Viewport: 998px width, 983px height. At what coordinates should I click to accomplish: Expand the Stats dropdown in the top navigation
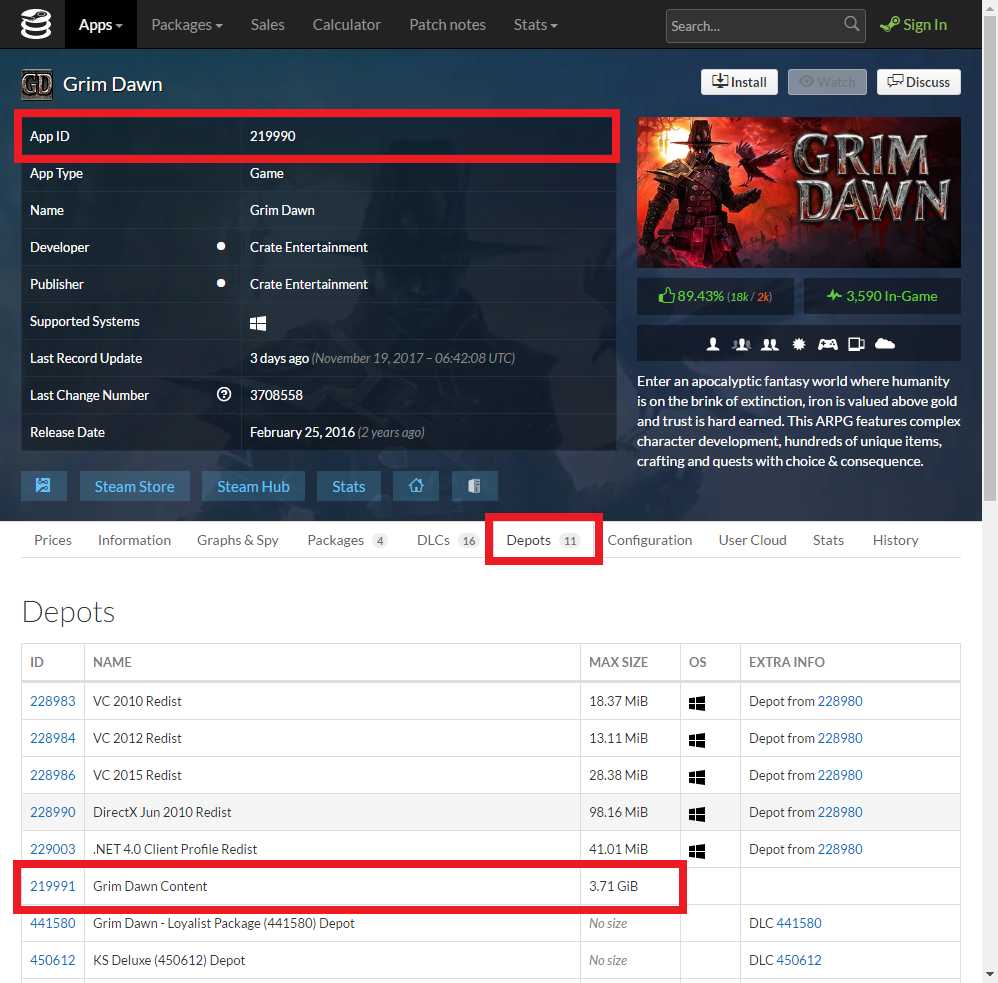536,24
